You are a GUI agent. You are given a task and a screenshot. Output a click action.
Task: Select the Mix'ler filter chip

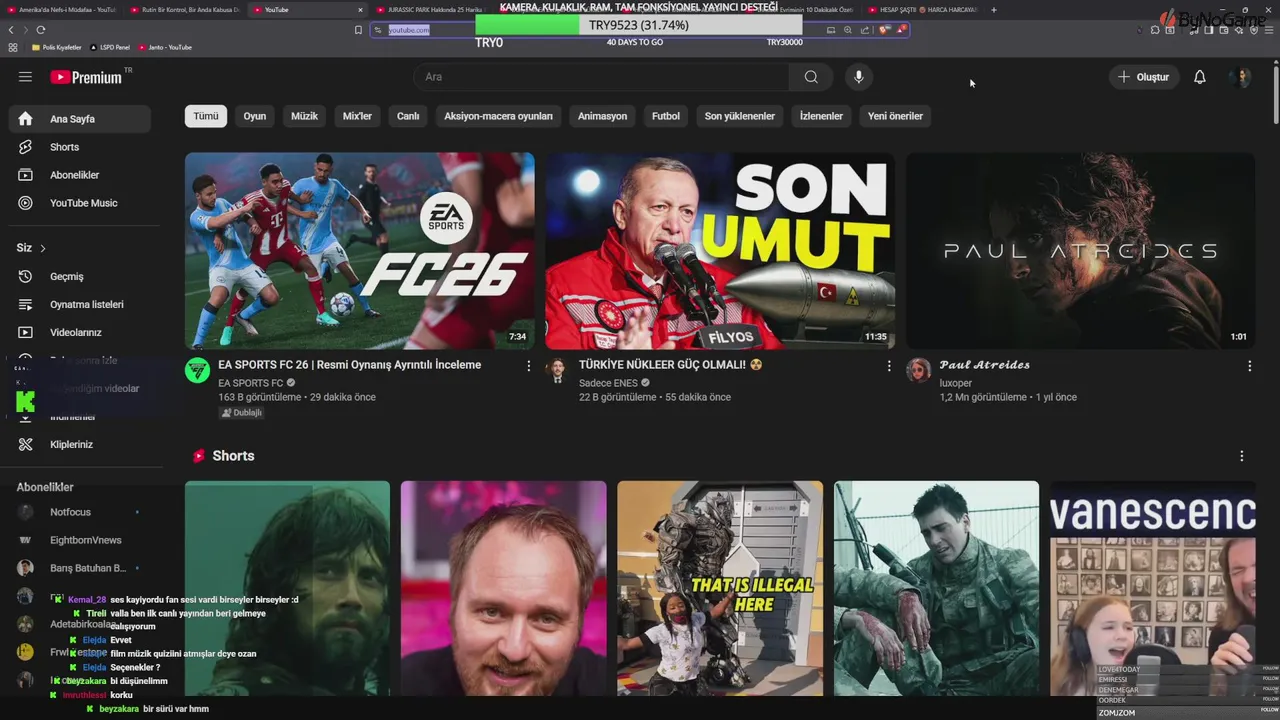tap(357, 116)
